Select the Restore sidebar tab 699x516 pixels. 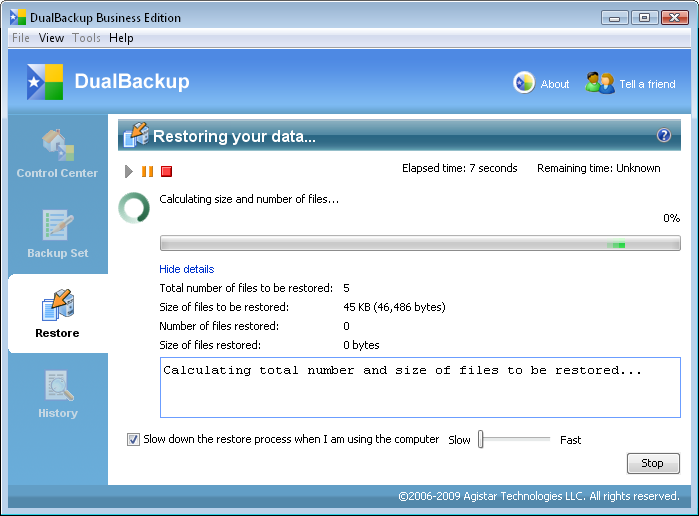[58, 314]
